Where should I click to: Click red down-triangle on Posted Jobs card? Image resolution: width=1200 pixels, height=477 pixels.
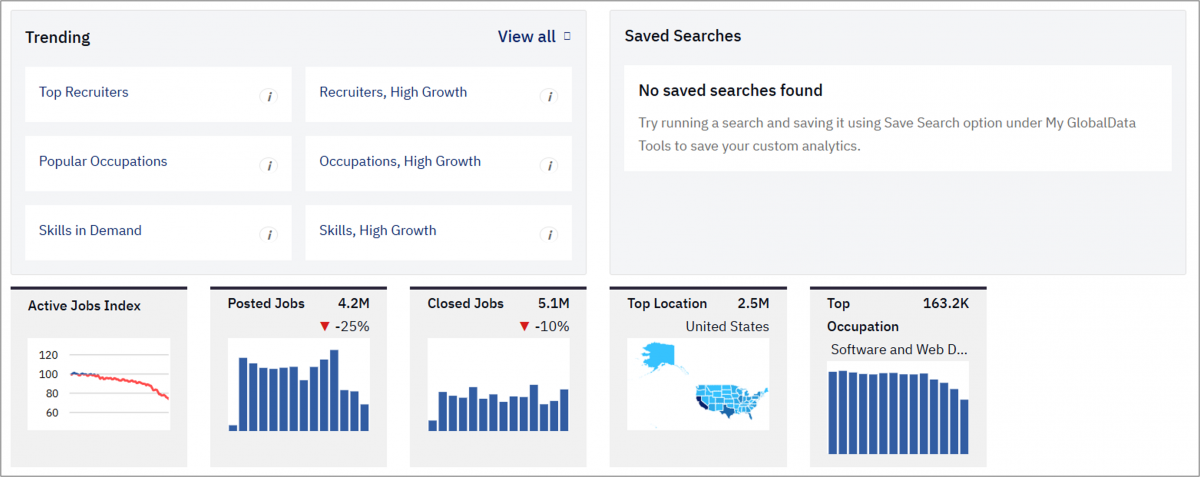(x=324, y=326)
